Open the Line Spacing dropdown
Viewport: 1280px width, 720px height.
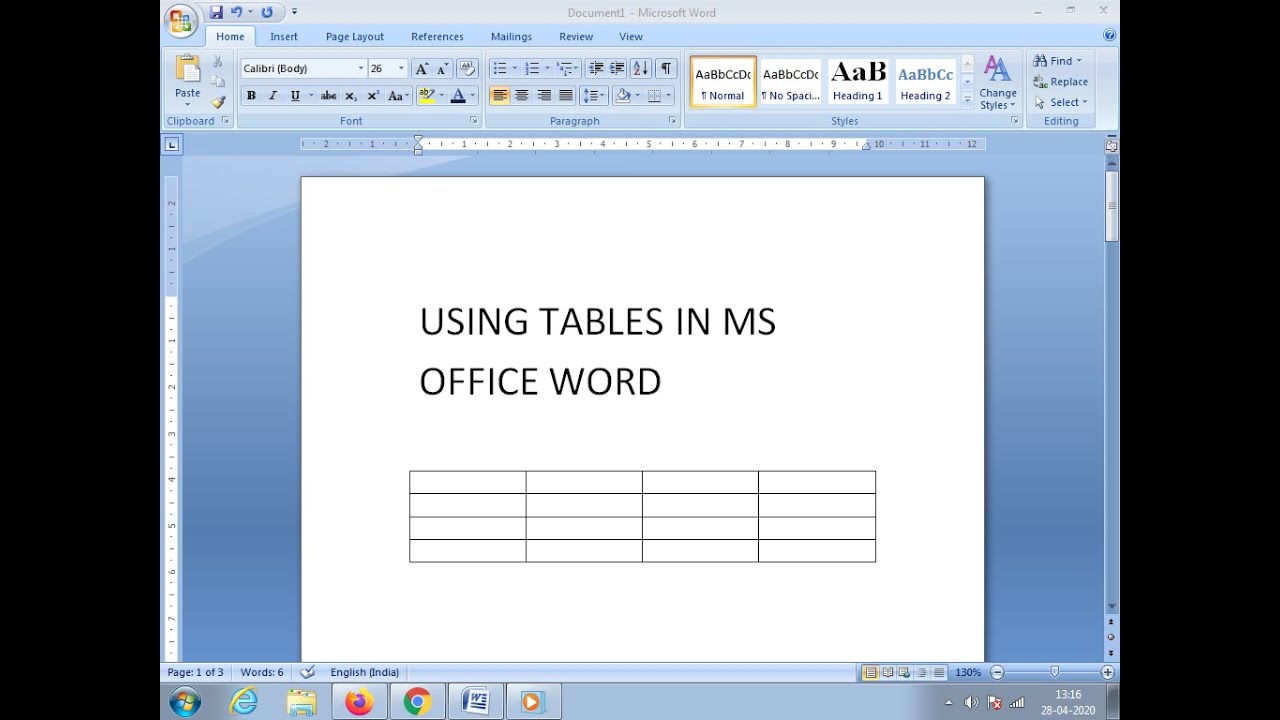pyautogui.click(x=594, y=96)
